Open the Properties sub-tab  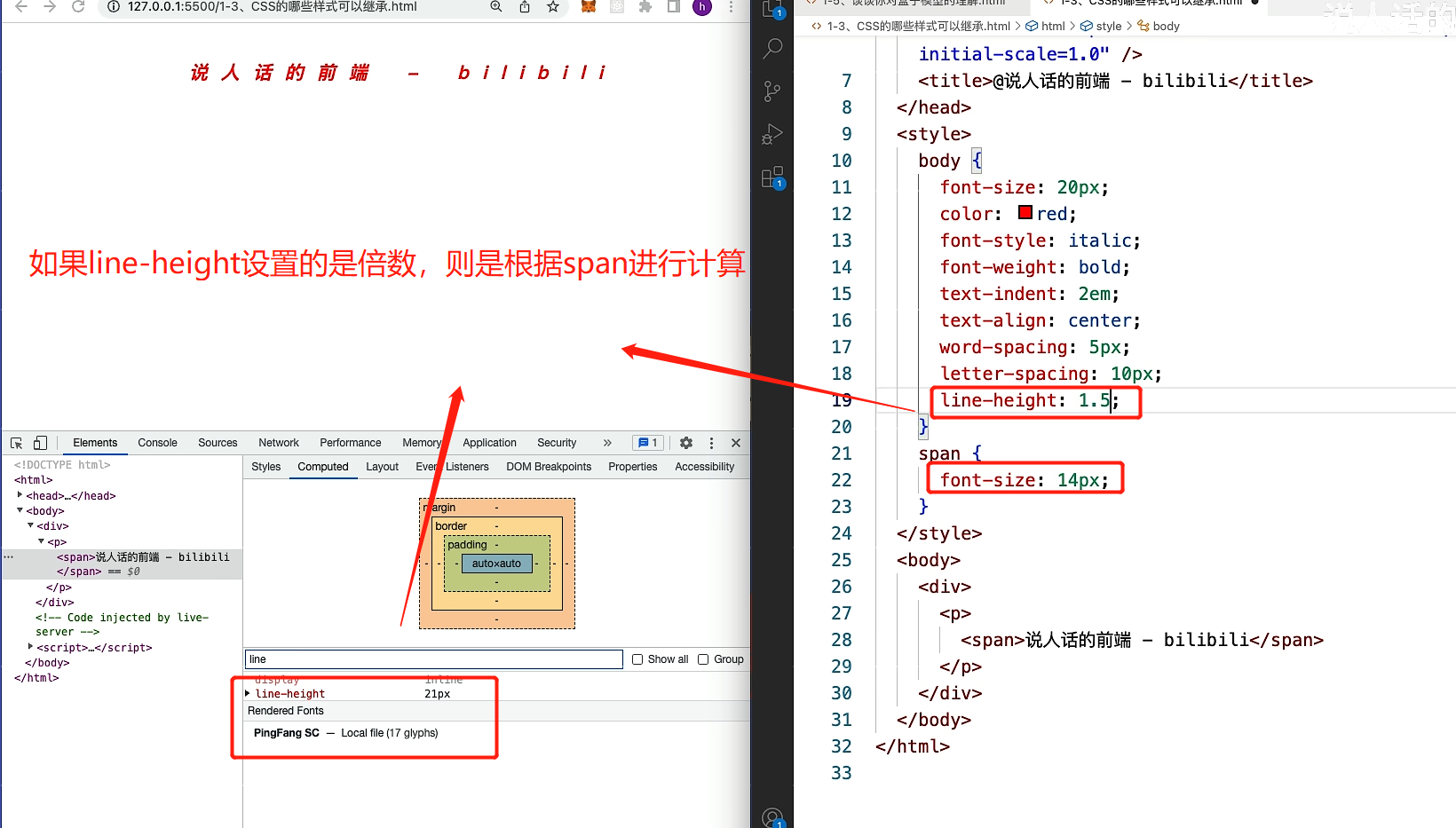[633, 467]
